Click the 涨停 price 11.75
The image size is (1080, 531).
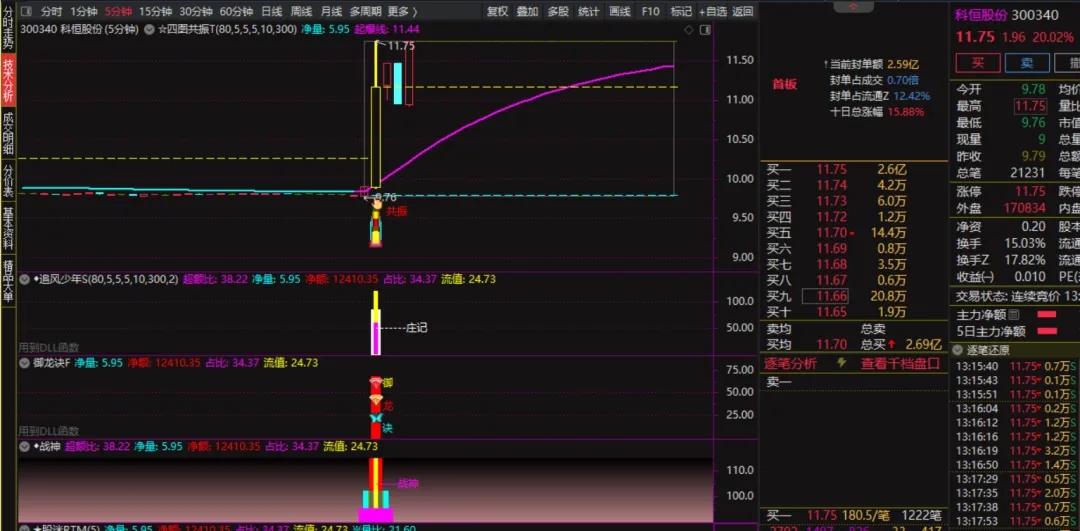pos(1030,191)
